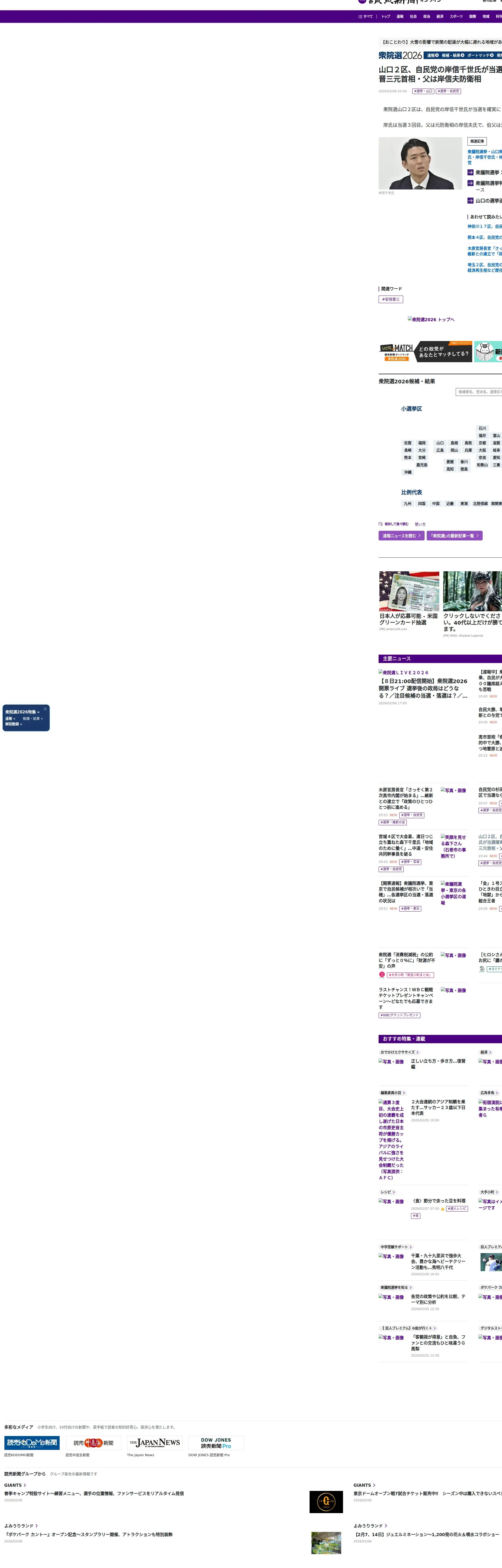Expand the おでかけエクササイズ section chevron
This screenshot has height=1568, width=502.
(x=417, y=1052)
